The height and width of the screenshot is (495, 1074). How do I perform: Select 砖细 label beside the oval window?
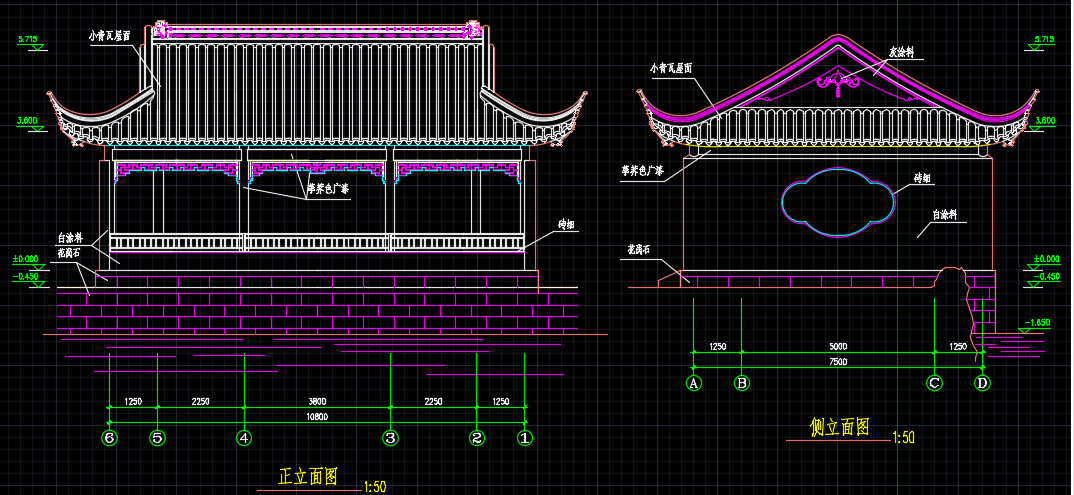[x=922, y=177]
